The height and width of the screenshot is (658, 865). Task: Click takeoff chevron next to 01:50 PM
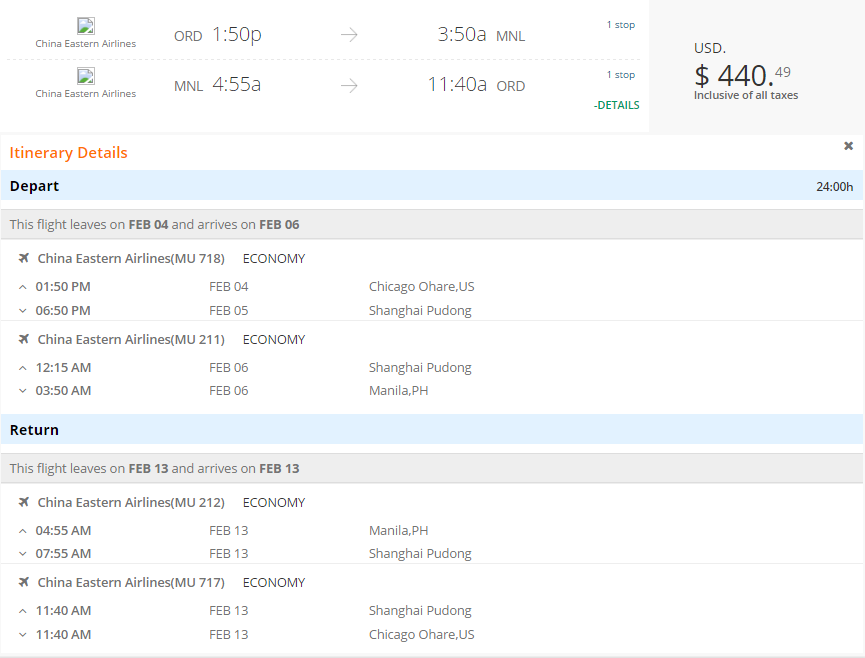[23, 287]
